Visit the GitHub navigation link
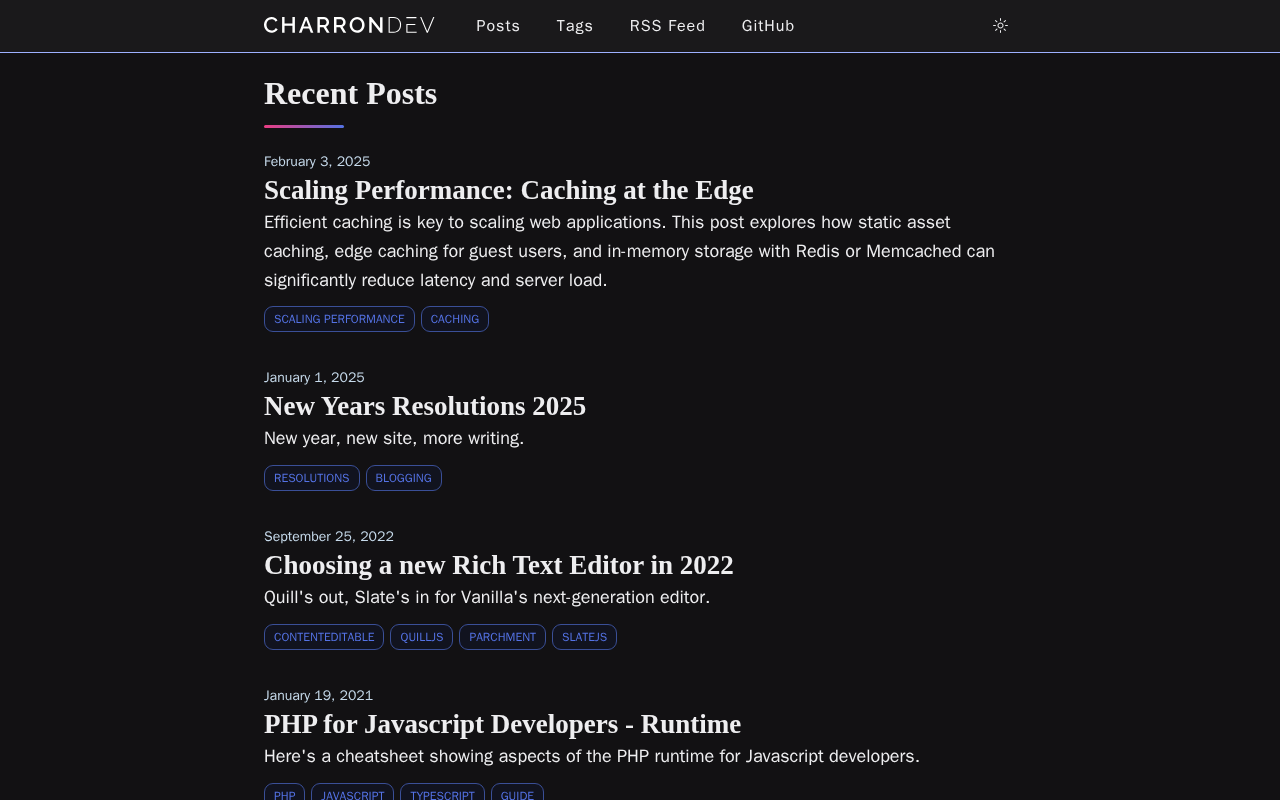Image resolution: width=1280 pixels, height=800 pixels. [768, 26]
